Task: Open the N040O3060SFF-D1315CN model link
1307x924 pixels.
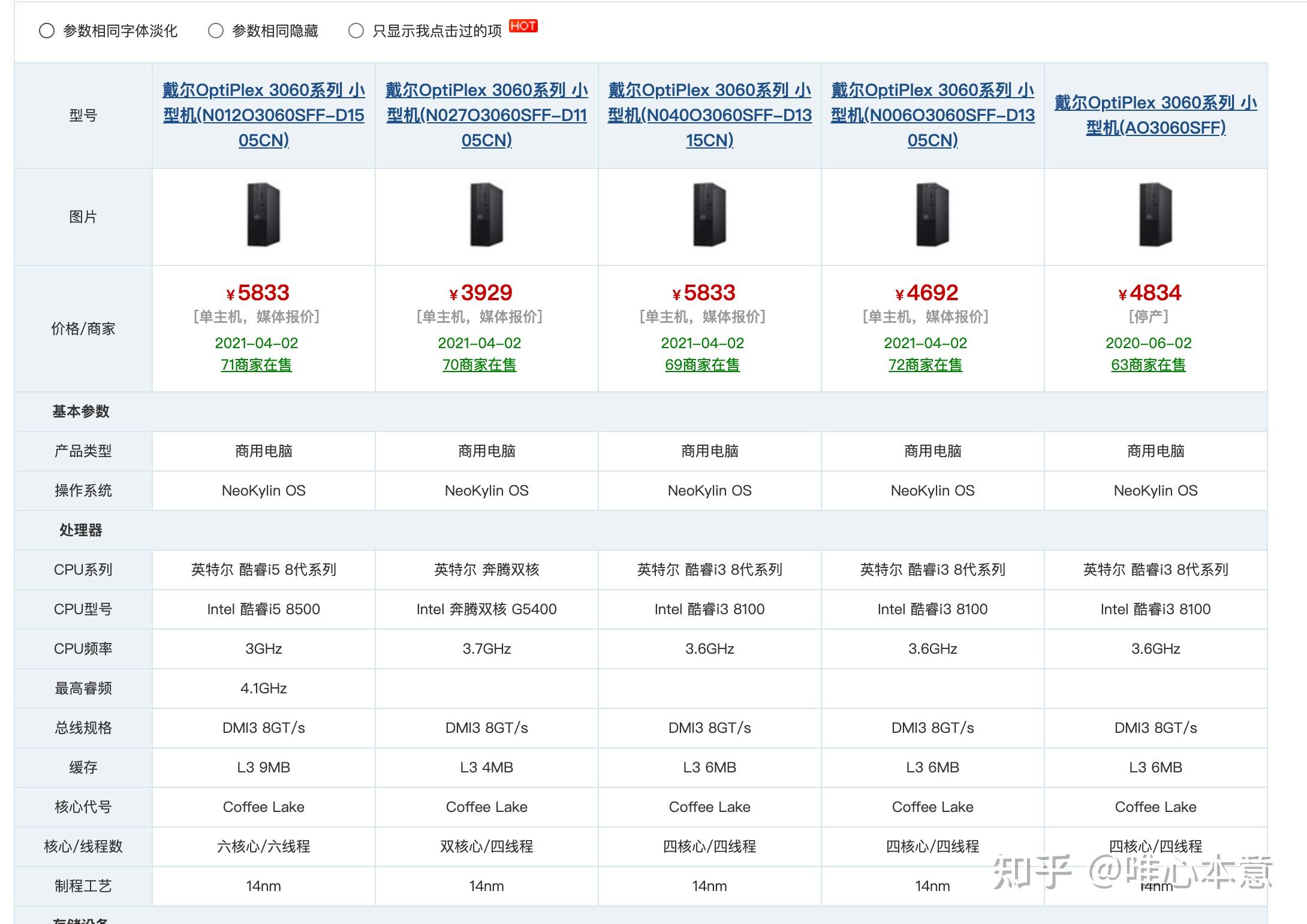Action: (x=710, y=115)
